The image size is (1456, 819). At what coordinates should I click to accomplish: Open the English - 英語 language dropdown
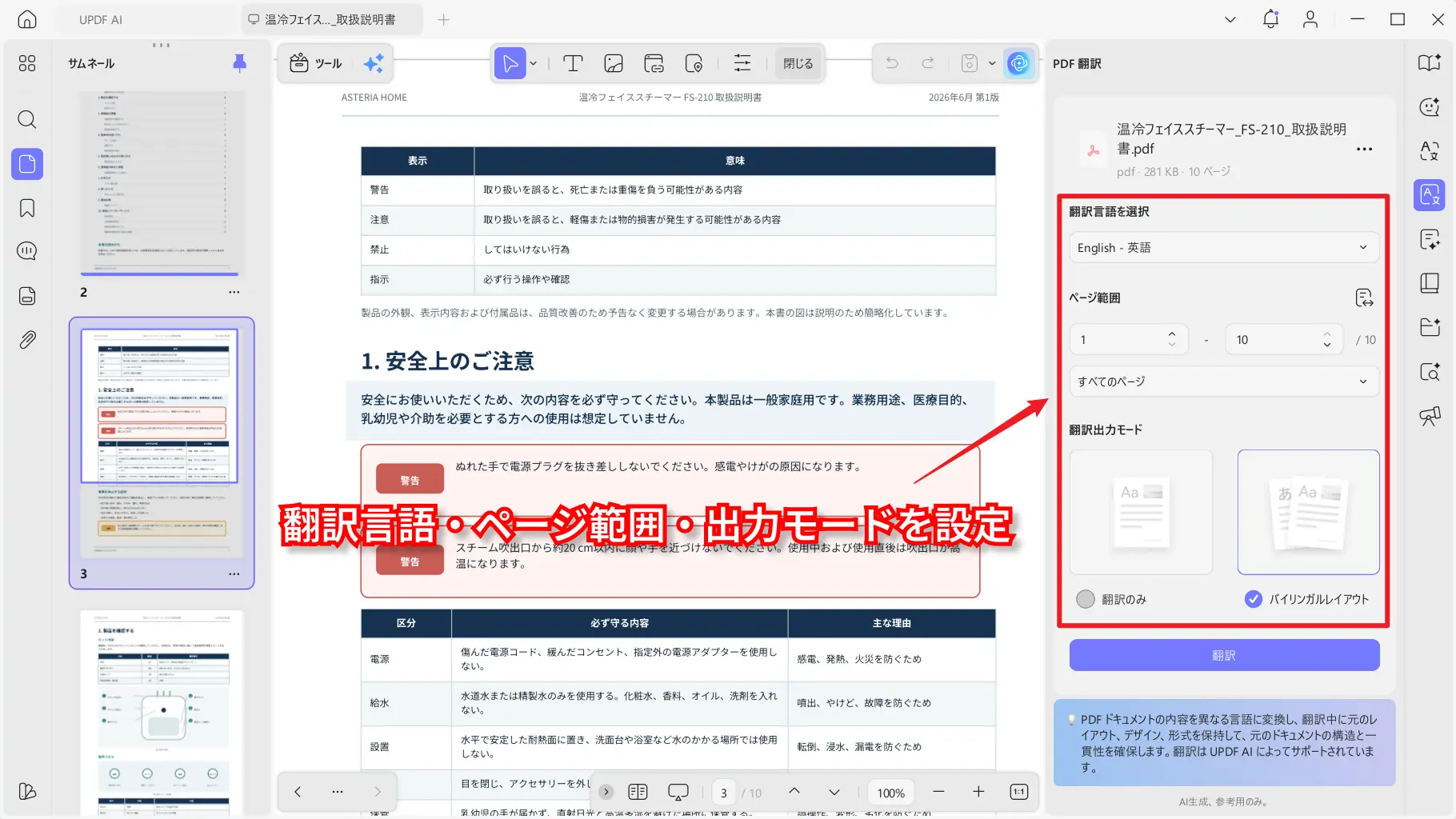(1224, 248)
